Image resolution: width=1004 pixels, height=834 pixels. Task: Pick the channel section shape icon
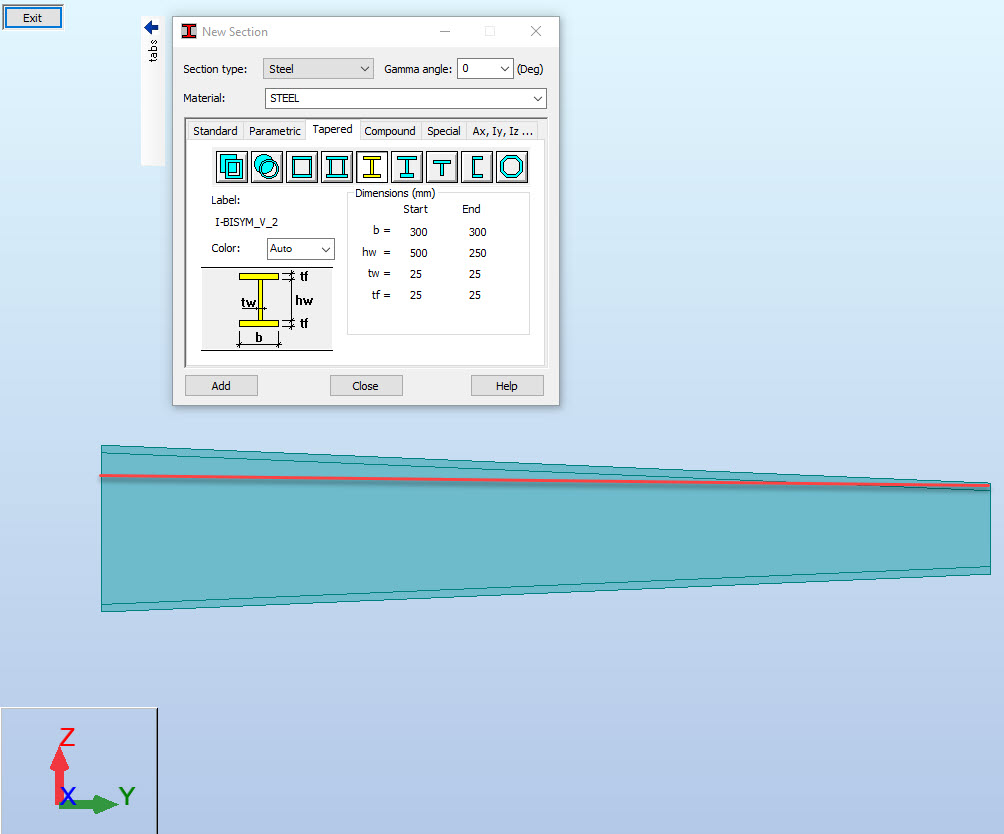476,166
